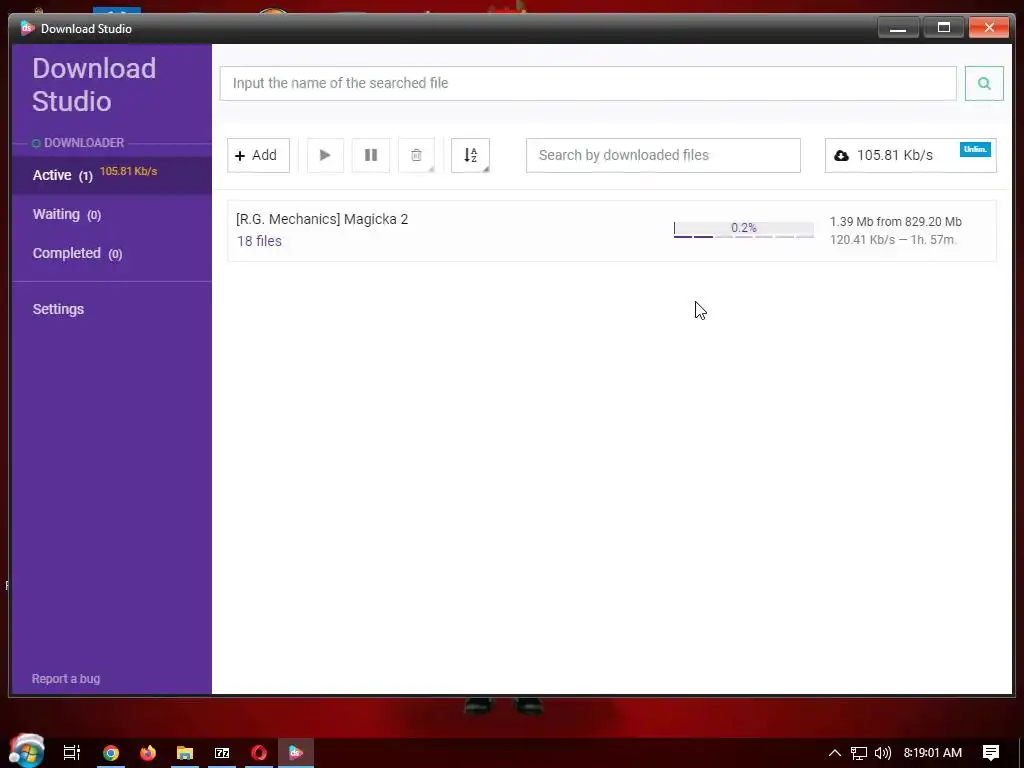Click the Search by downloaded files field

click(663, 155)
